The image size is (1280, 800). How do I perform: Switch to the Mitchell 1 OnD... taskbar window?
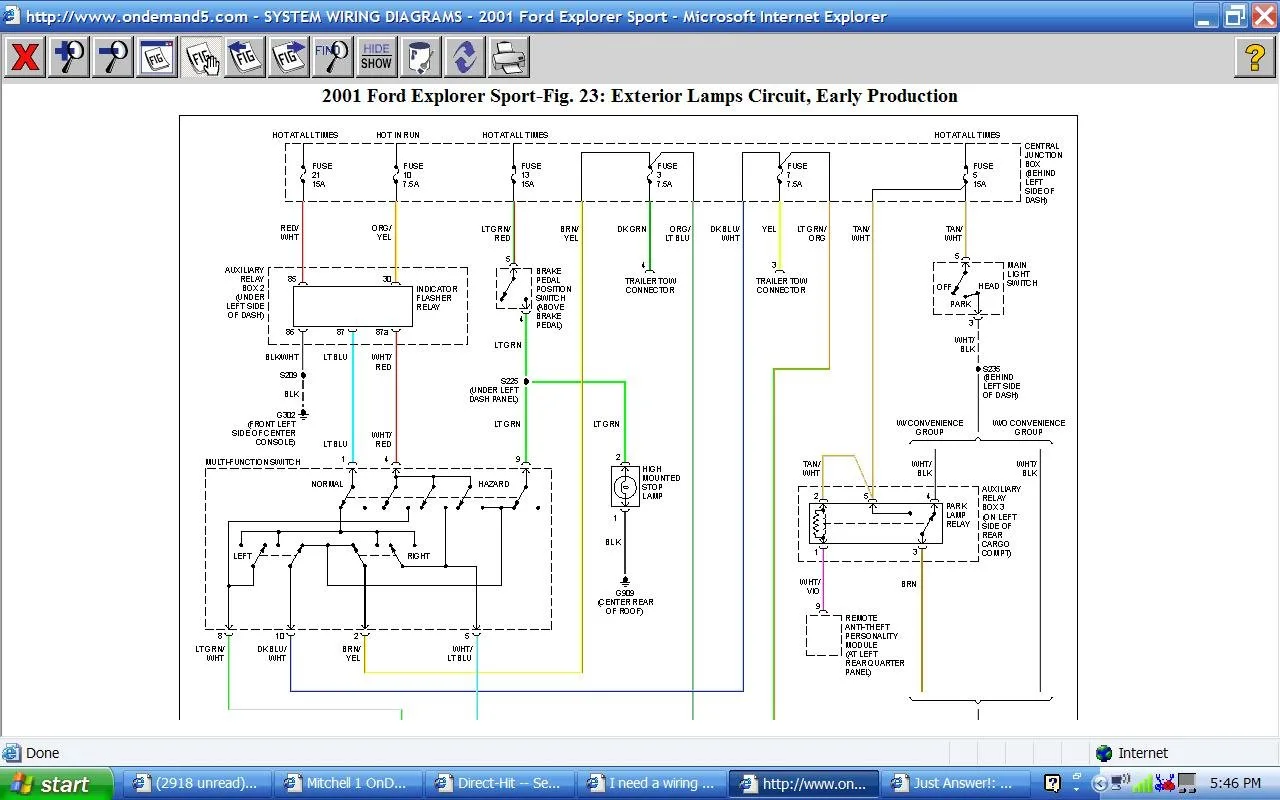(348, 783)
